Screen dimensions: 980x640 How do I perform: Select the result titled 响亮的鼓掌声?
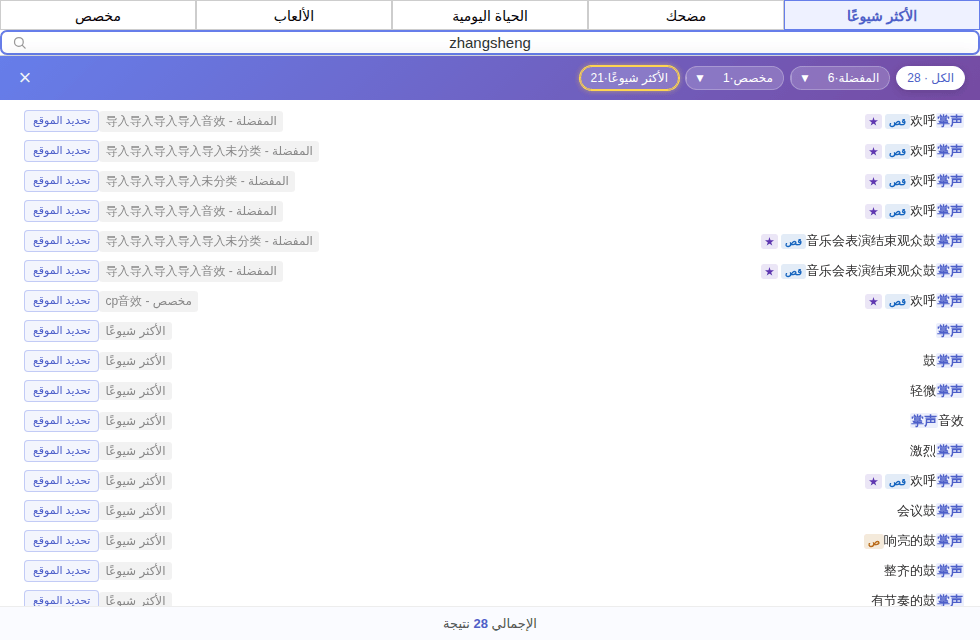[x=923, y=541]
